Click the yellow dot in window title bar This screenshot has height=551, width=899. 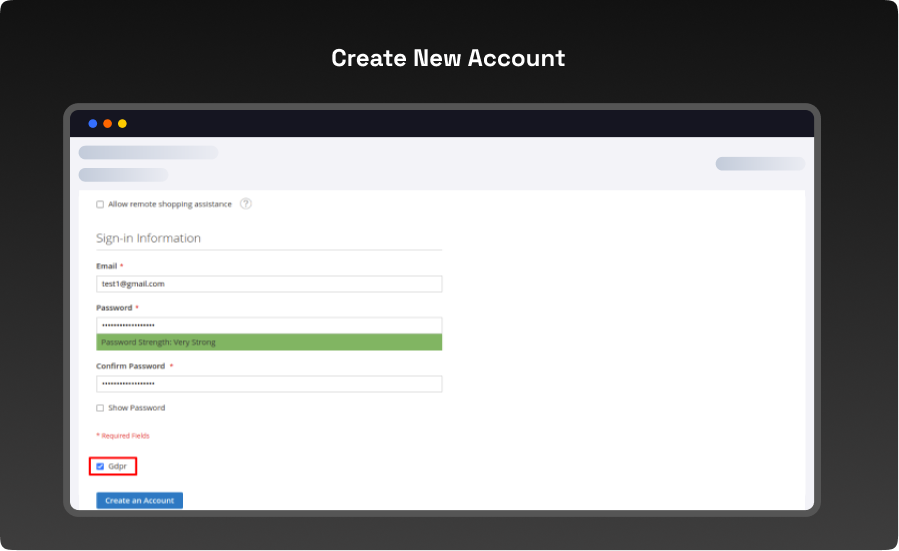[122, 124]
